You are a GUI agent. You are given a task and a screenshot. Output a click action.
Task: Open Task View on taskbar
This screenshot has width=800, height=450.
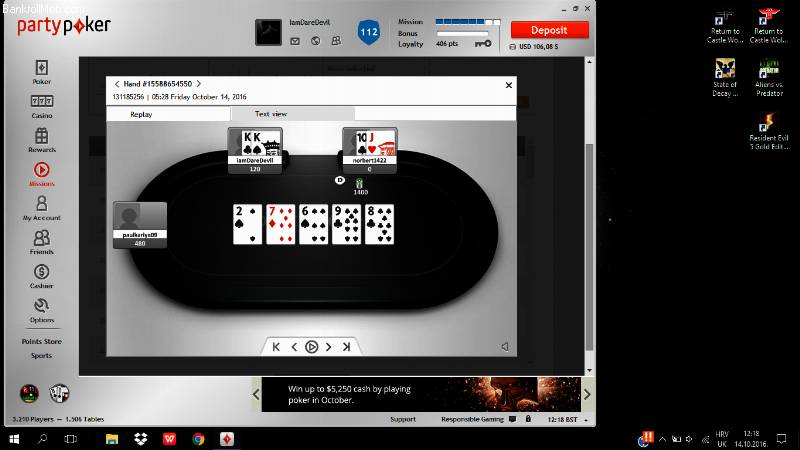point(70,439)
